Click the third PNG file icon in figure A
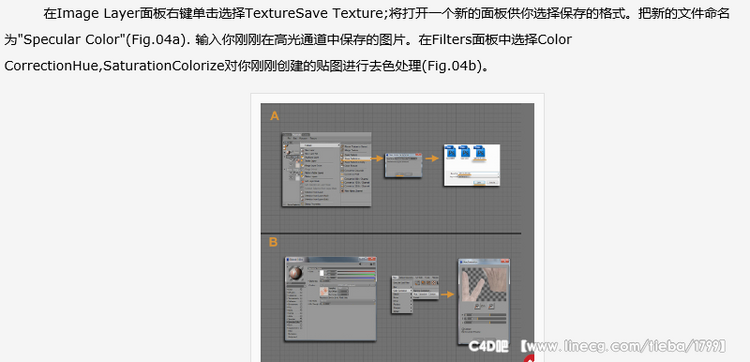The width and height of the screenshot is (750, 362). (x=480, y=153)
